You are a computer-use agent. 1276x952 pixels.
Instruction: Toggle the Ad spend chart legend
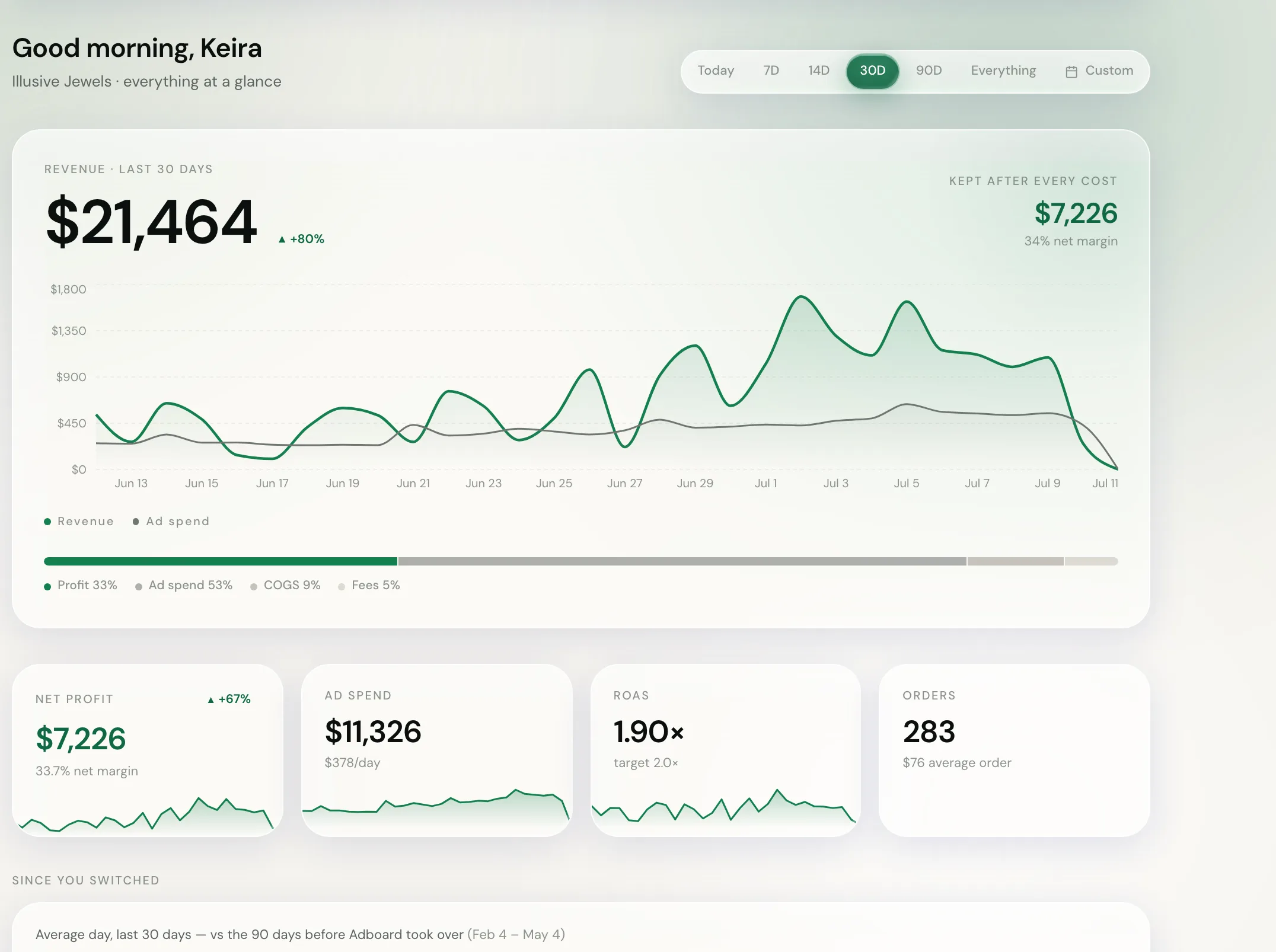[171, 521]
